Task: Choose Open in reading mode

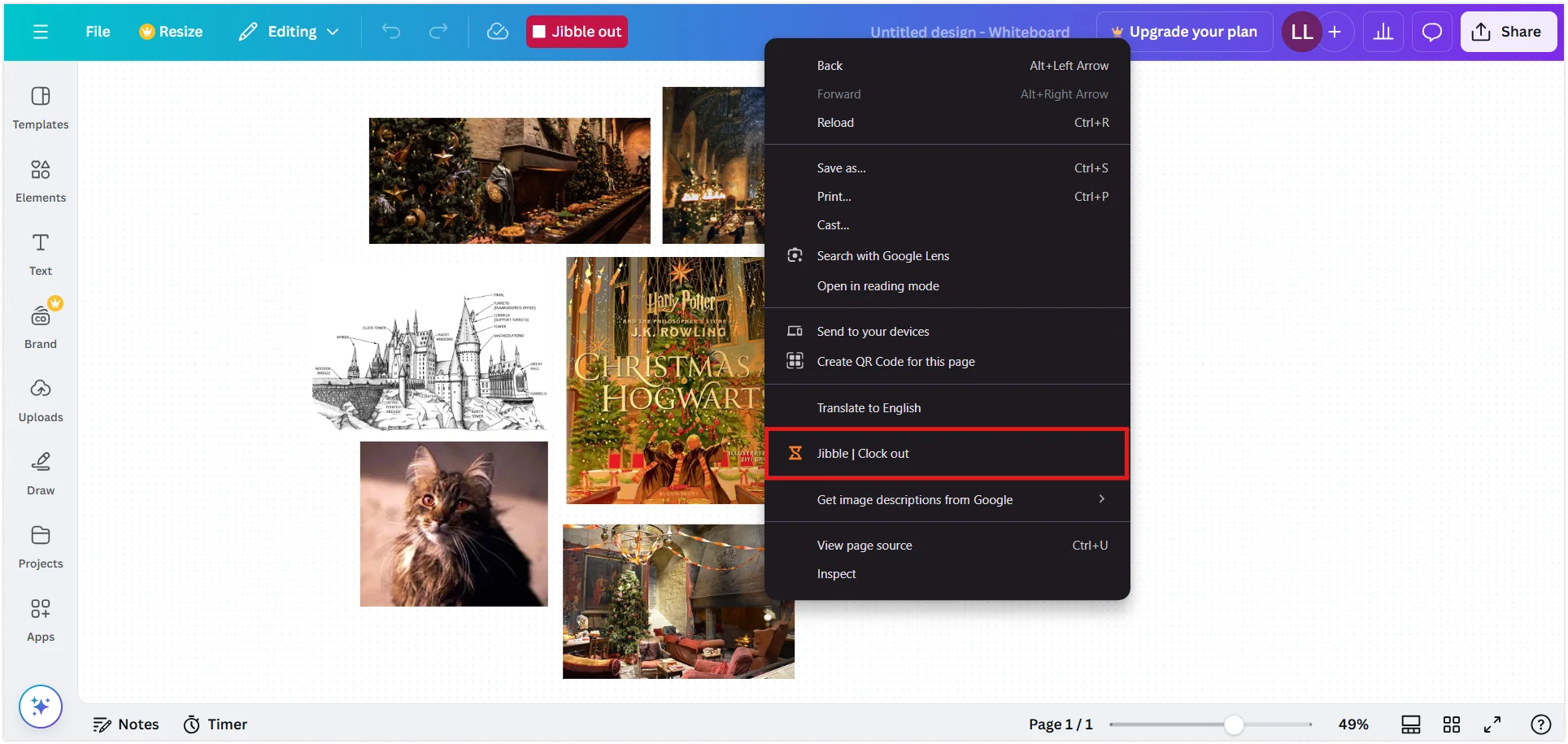Action: tap(947, 286)
